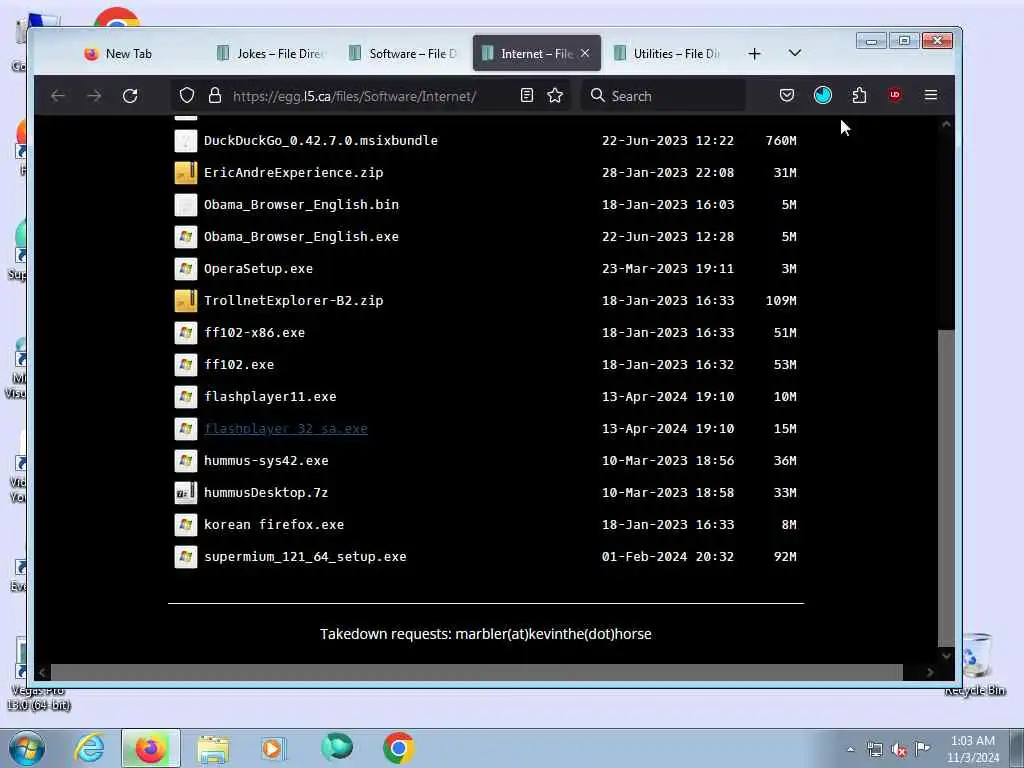
Task: Download OperaSetup.exe
Action: 258,268
